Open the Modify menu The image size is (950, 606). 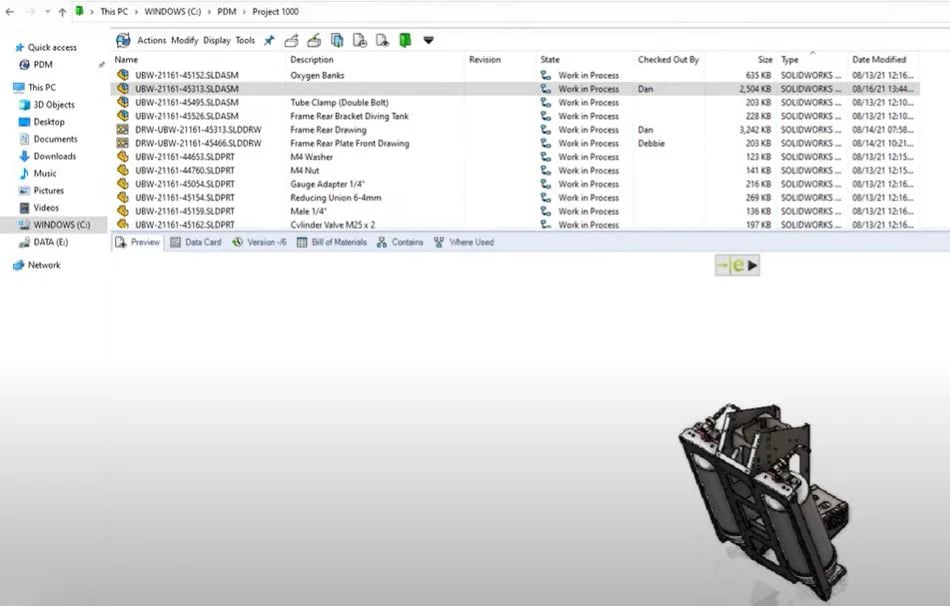[185, 40]
